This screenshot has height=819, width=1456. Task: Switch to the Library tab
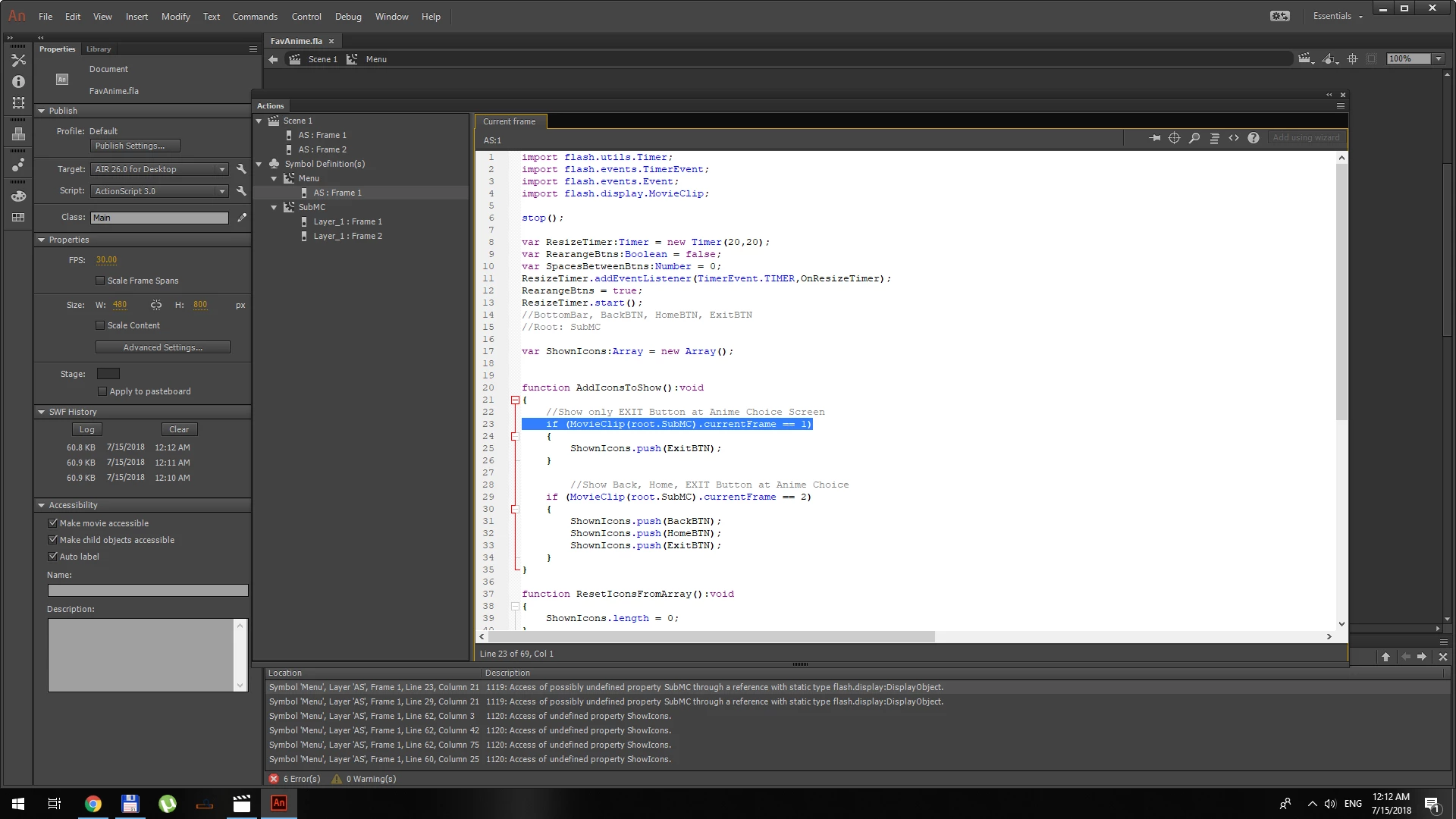click(99, 49)
